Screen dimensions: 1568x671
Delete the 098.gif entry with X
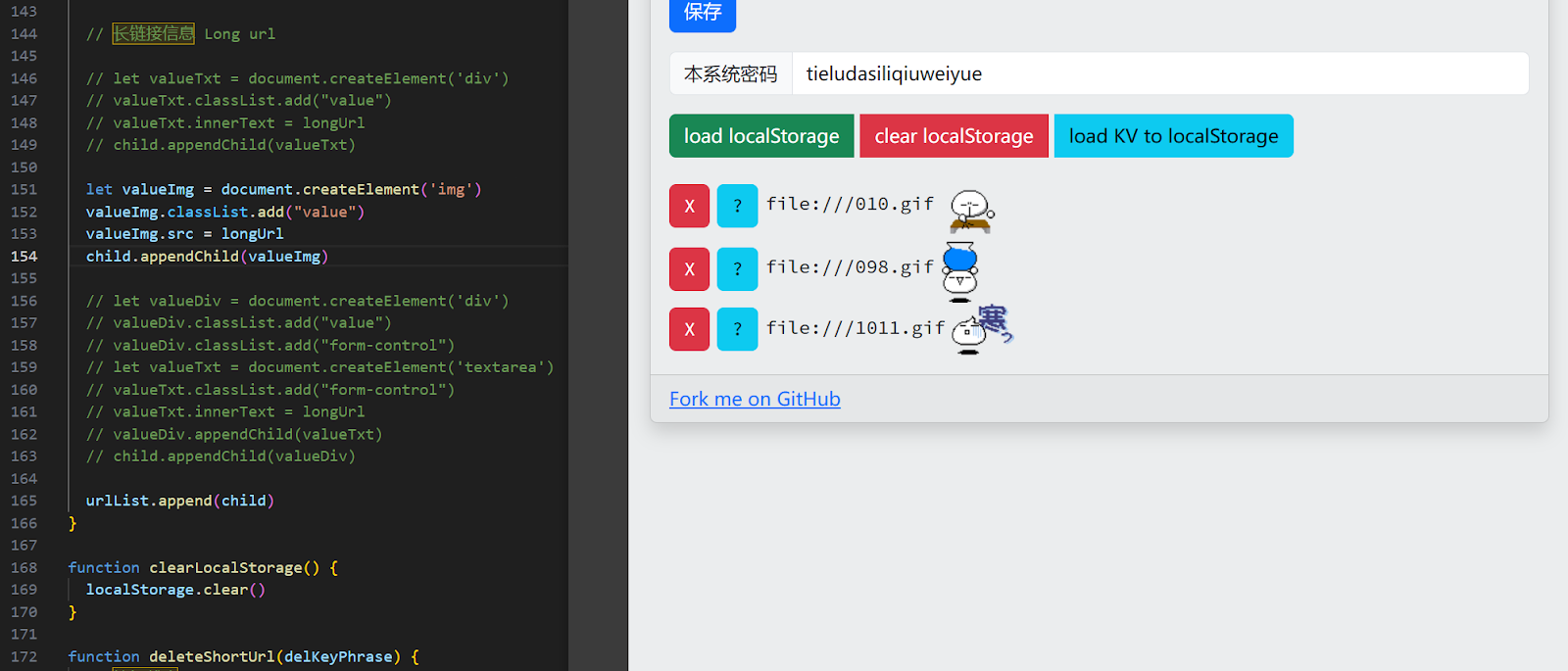coord(689,269)
